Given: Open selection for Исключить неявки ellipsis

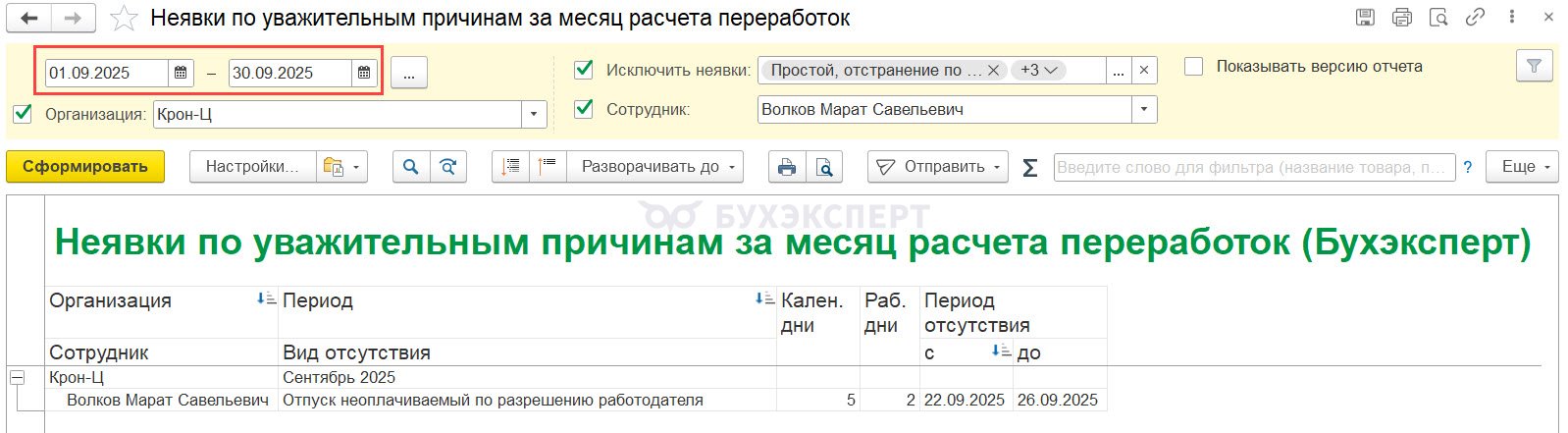Looking at the screenshot, I should (x=1118, y=70).
